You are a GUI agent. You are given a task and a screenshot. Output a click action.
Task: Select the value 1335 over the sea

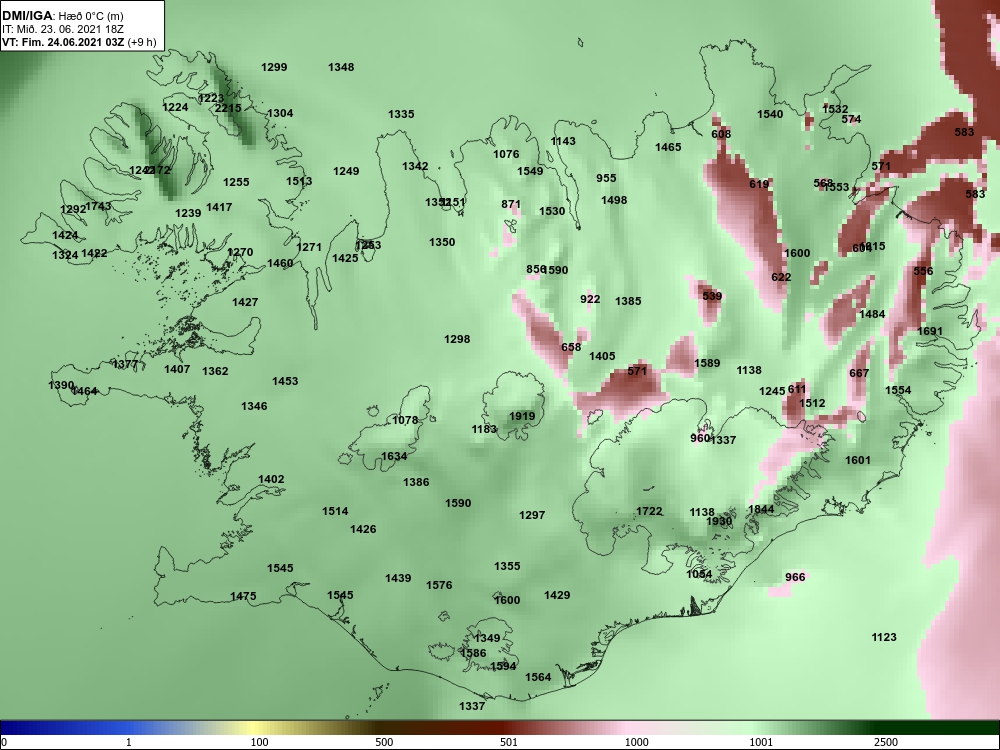click(401, 114)
